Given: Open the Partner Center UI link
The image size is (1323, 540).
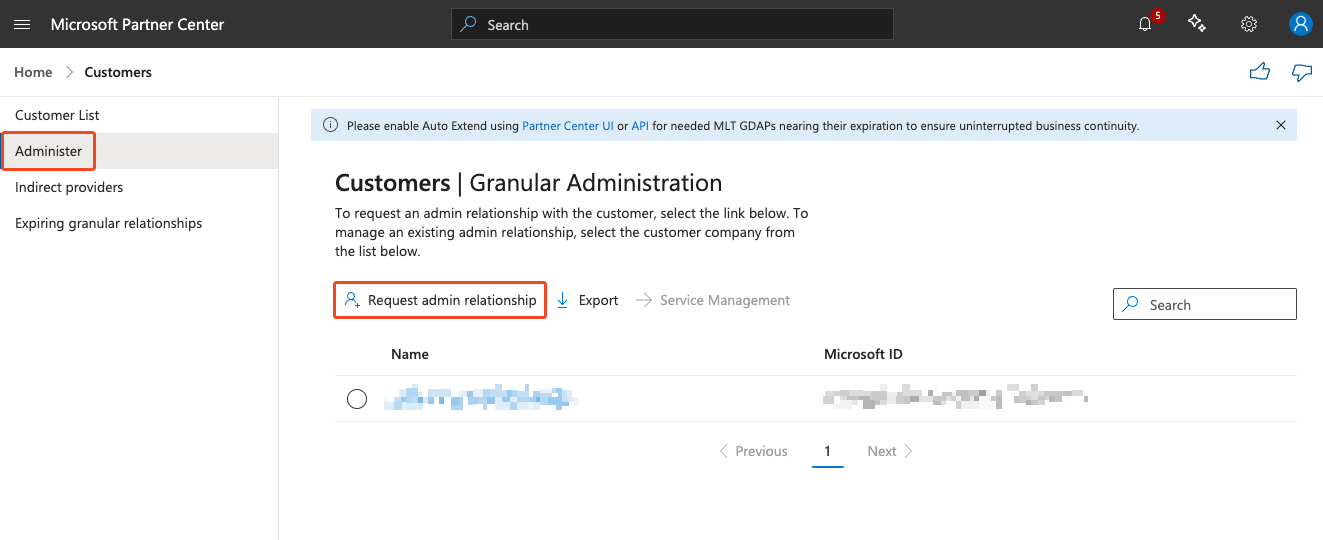Looking at the screenshot, I should [x=568, y=126].
